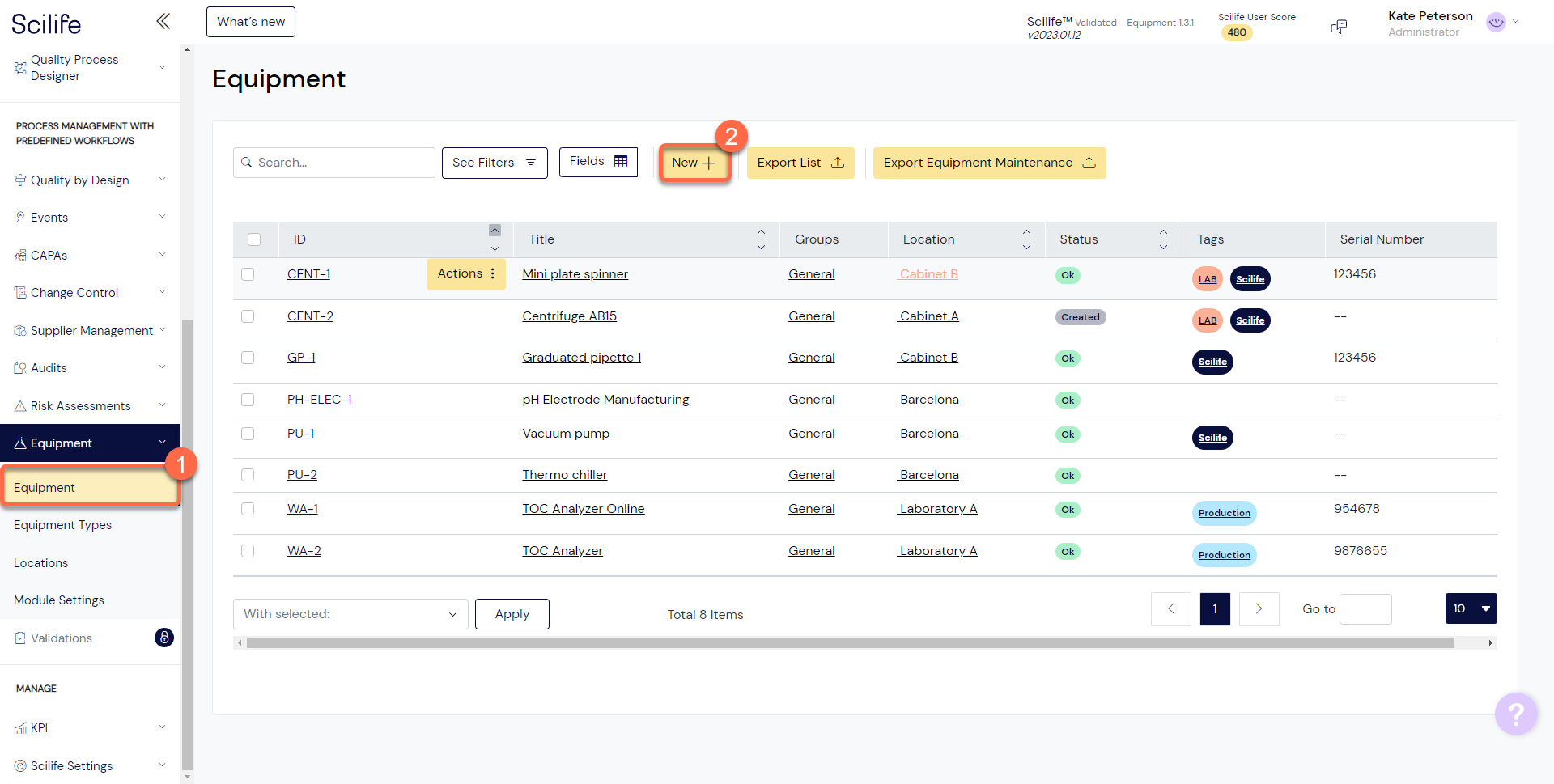
Task: Sort ID column ascending arrow
Action: coord(495,230)
